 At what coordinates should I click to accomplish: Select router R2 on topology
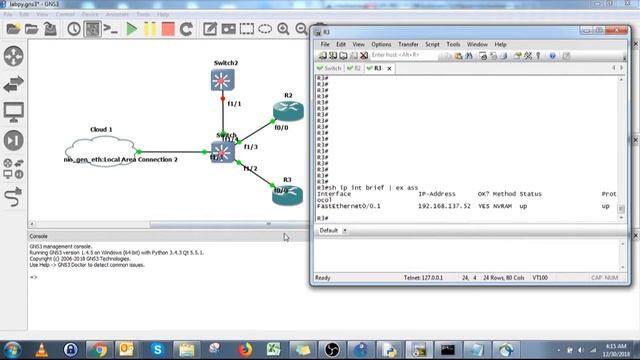288,111
